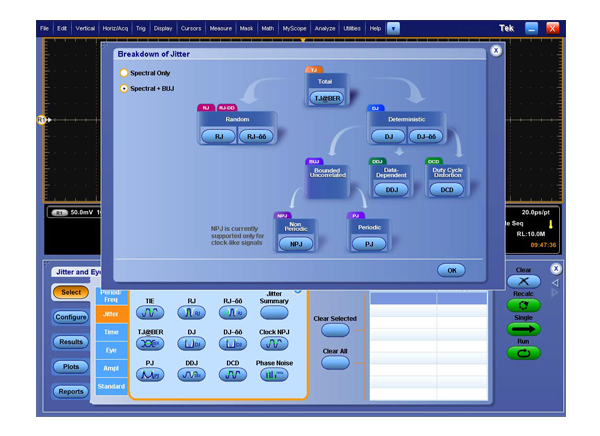Toggle the Select button in the side panel
This screenshot has height=436, width=600.
pos(68,292)
